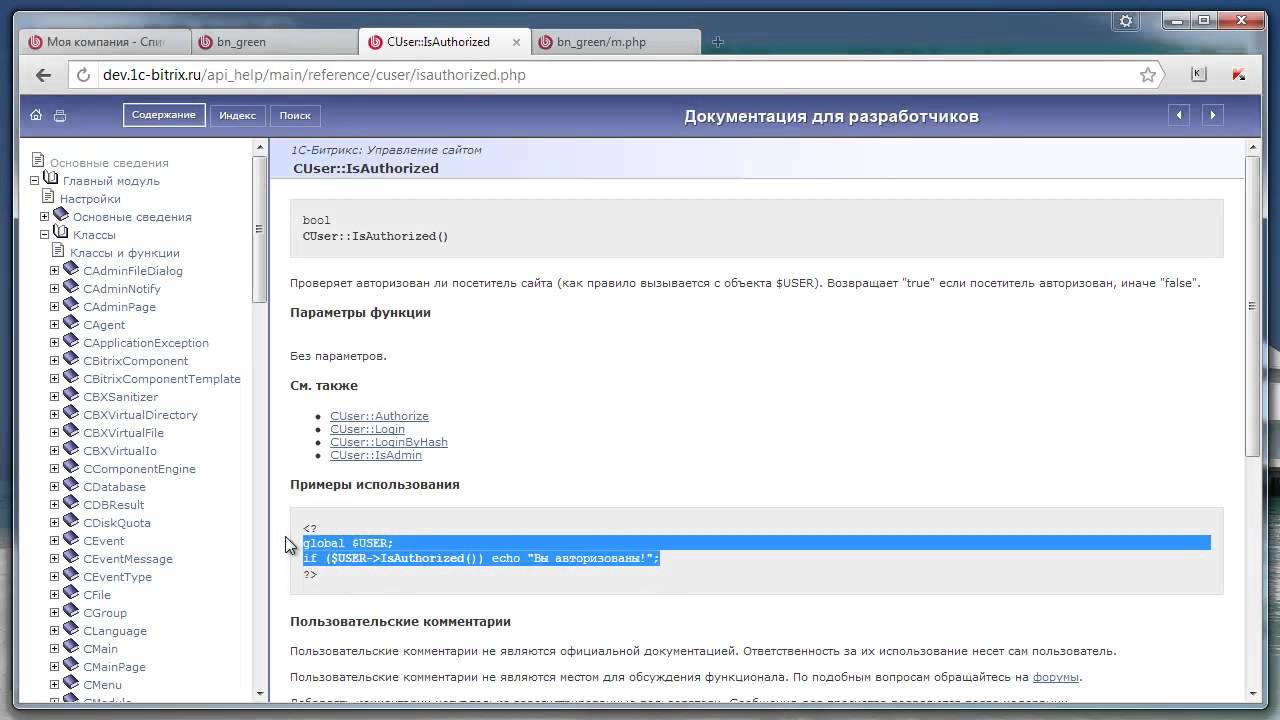Expand the CDBResult node
This screenshot has width=1280, height=720.
click(x=55, y=505)
